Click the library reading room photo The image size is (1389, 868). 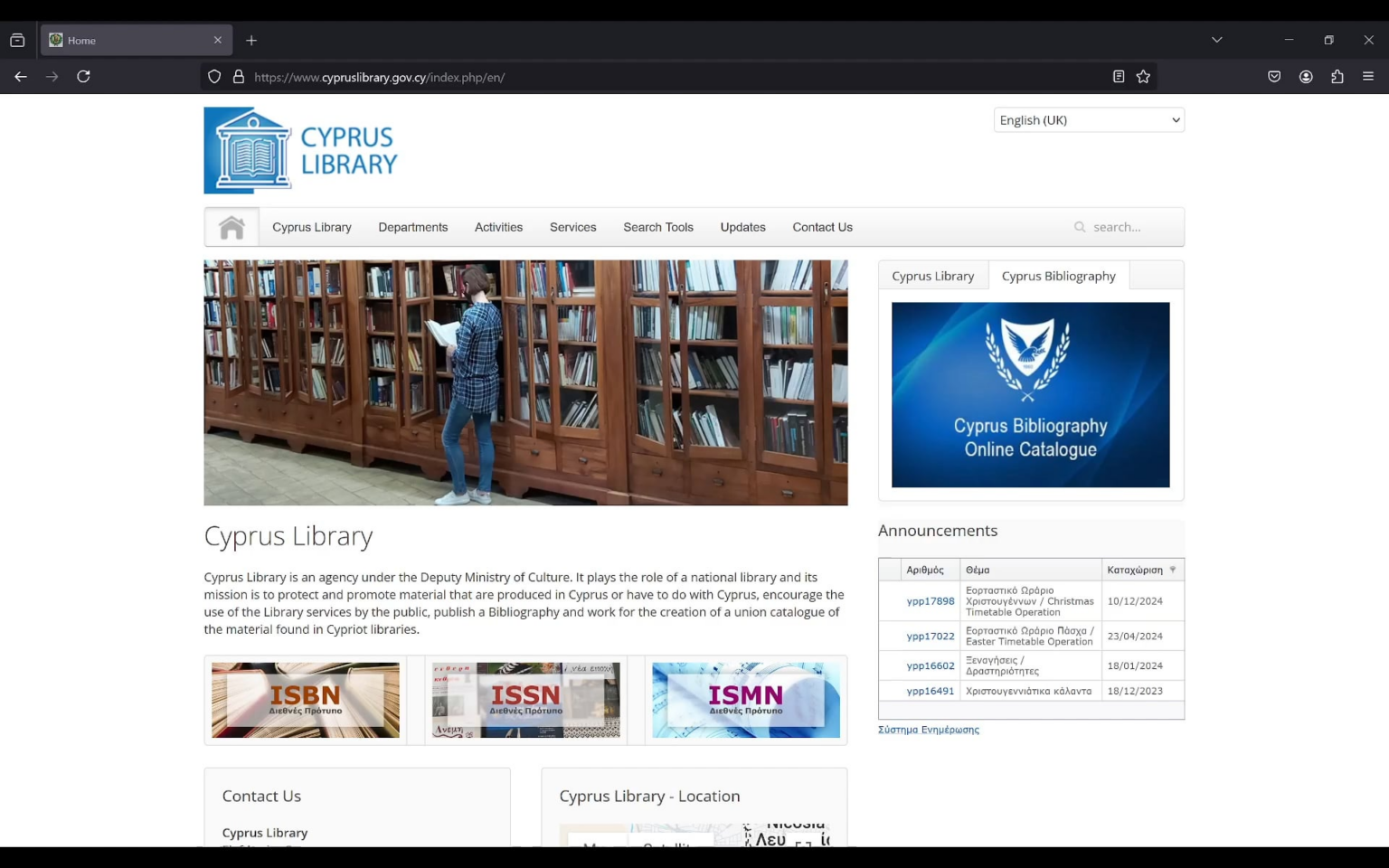(526, 382)
